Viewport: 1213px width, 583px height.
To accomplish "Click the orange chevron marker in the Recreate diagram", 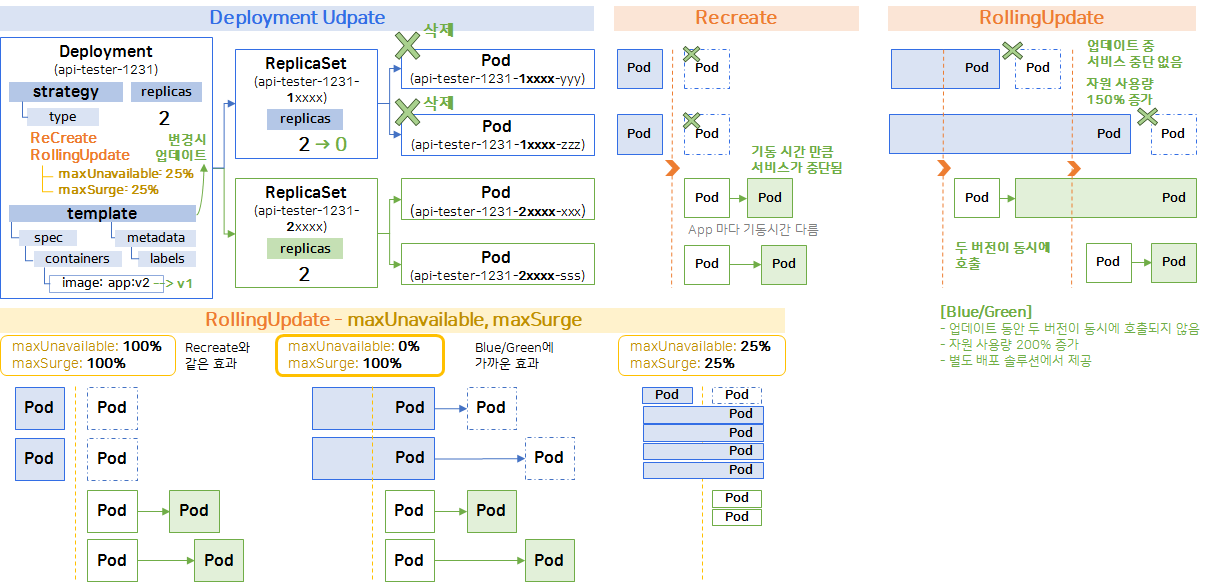I will [672, 168].
